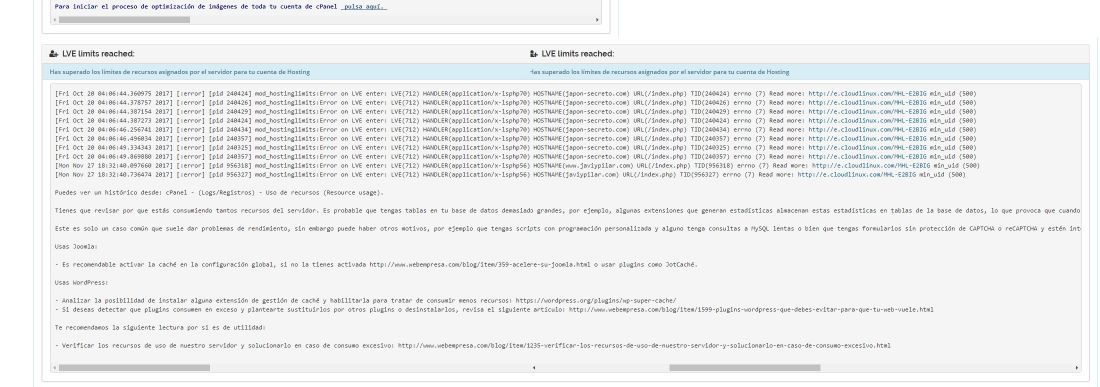Open cloudlinux link in 18:32:40.097660 log line
The image size is (1100, 387).
pyautogui.click(x=871, y=166)
